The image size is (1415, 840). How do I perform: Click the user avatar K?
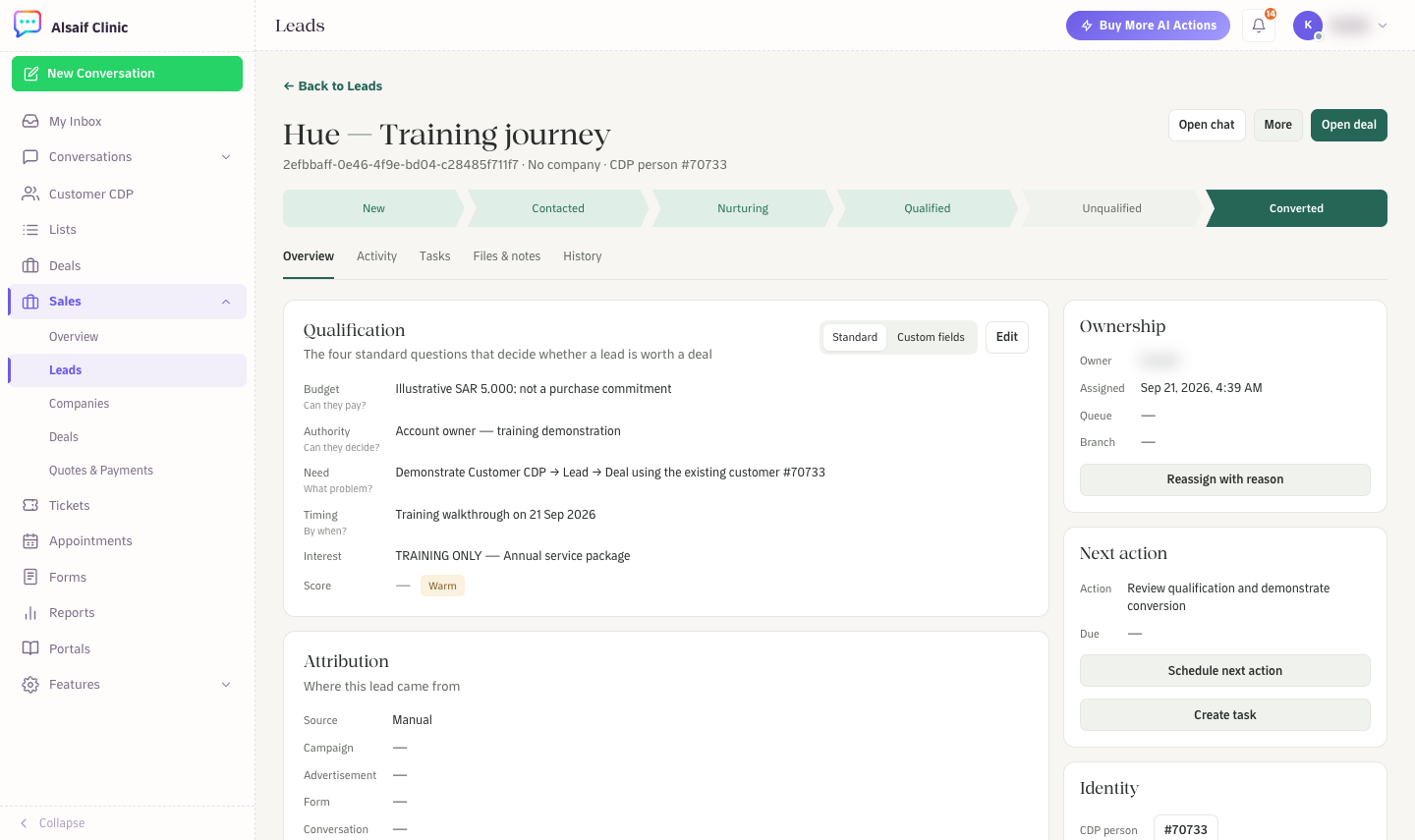tap(1308, 26)
